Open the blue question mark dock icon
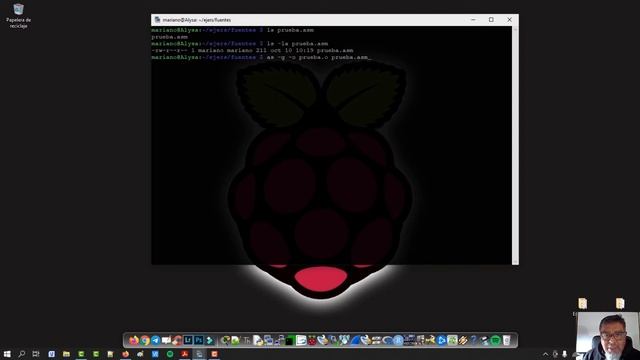The height and width of the screenshot is (360, 640). (474, 340)
